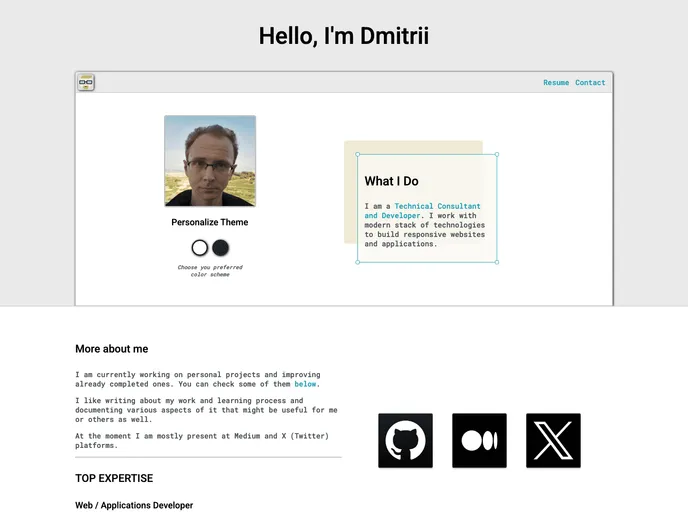Image resolution: width=688 pixels, height=512 pixels.
Task: Click the 'TOP EXPERTISE' section heading
Action: pos(114,478)
